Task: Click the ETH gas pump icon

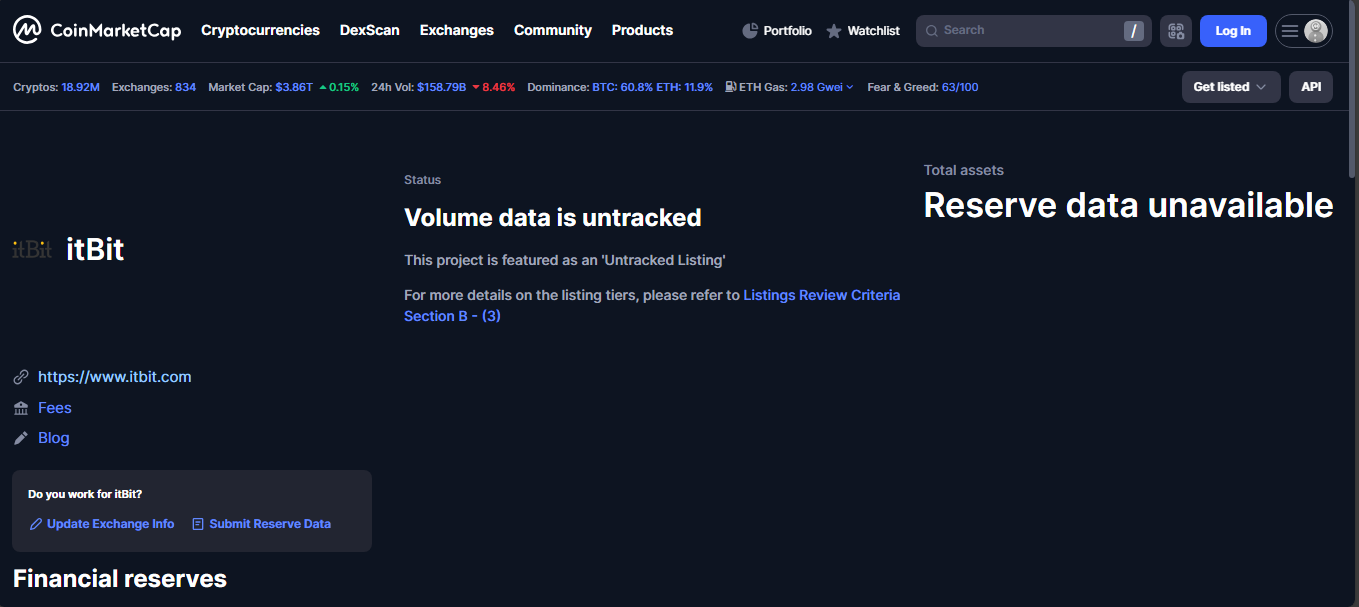Action: point(731,87)
